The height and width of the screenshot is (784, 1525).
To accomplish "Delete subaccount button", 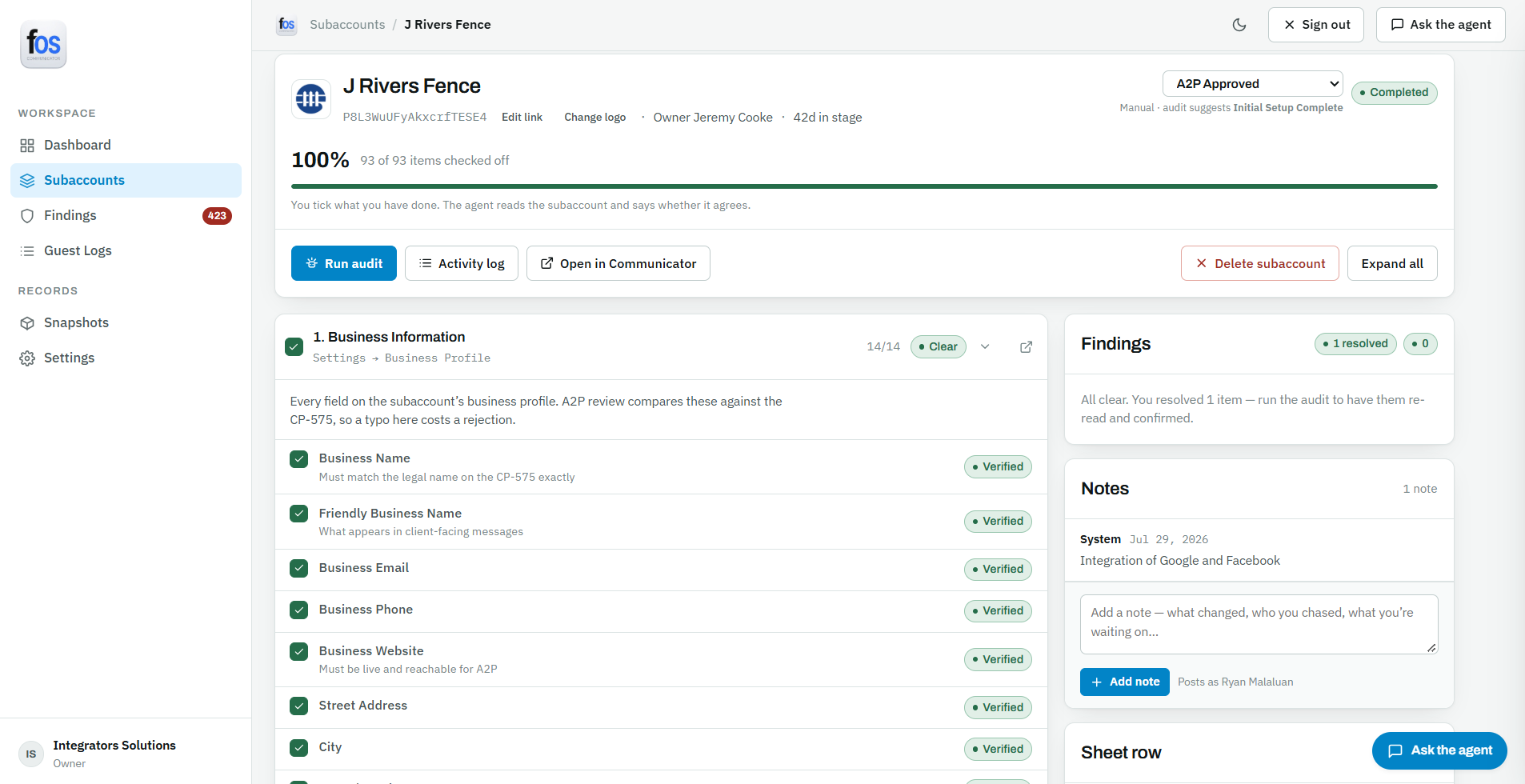I will click(x=1260, y=263).
